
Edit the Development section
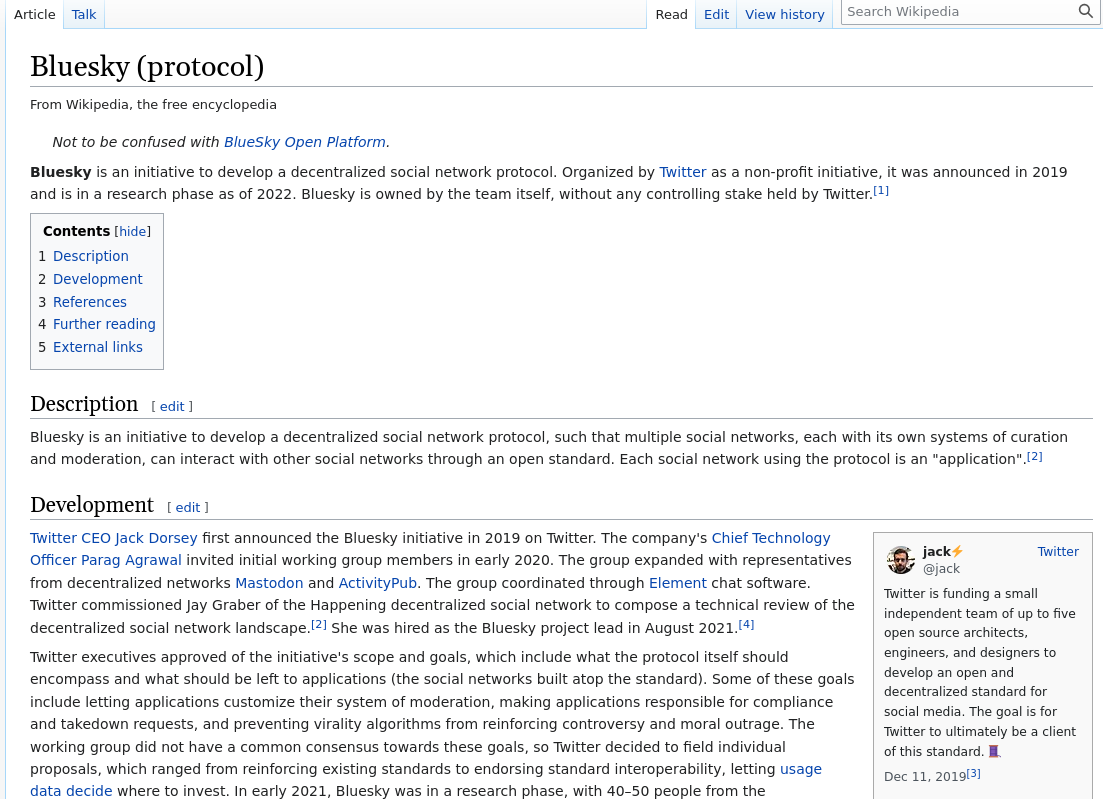[187, 508]
